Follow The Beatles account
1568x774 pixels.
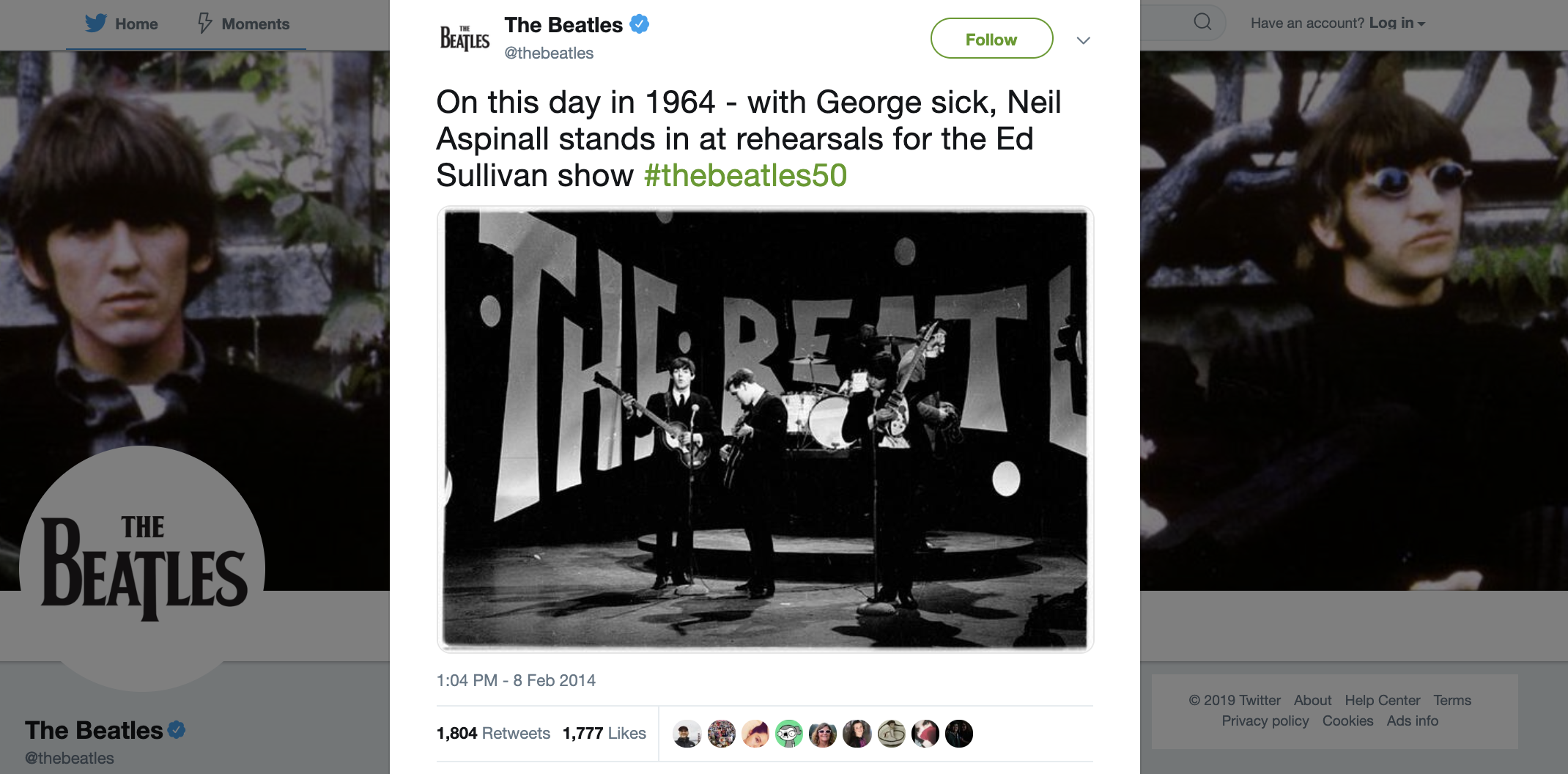[991, 39]
